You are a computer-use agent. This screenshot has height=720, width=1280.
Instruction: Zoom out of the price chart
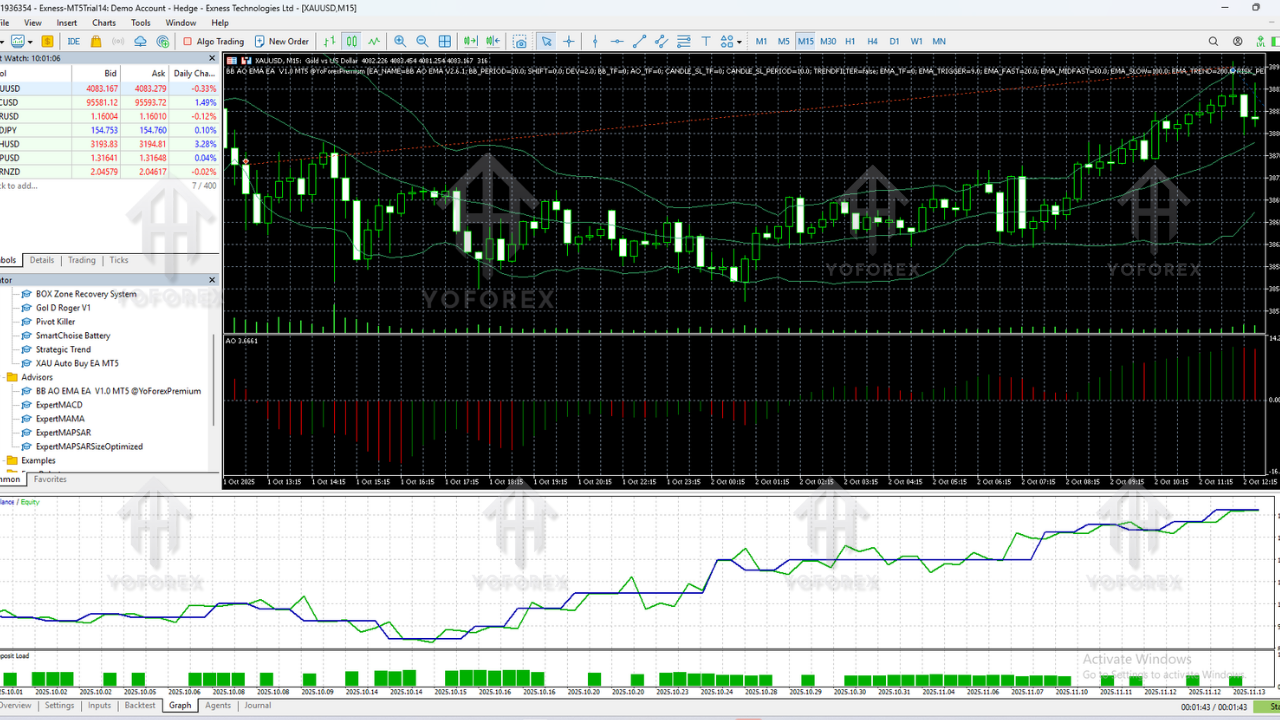tap(423, 41)
